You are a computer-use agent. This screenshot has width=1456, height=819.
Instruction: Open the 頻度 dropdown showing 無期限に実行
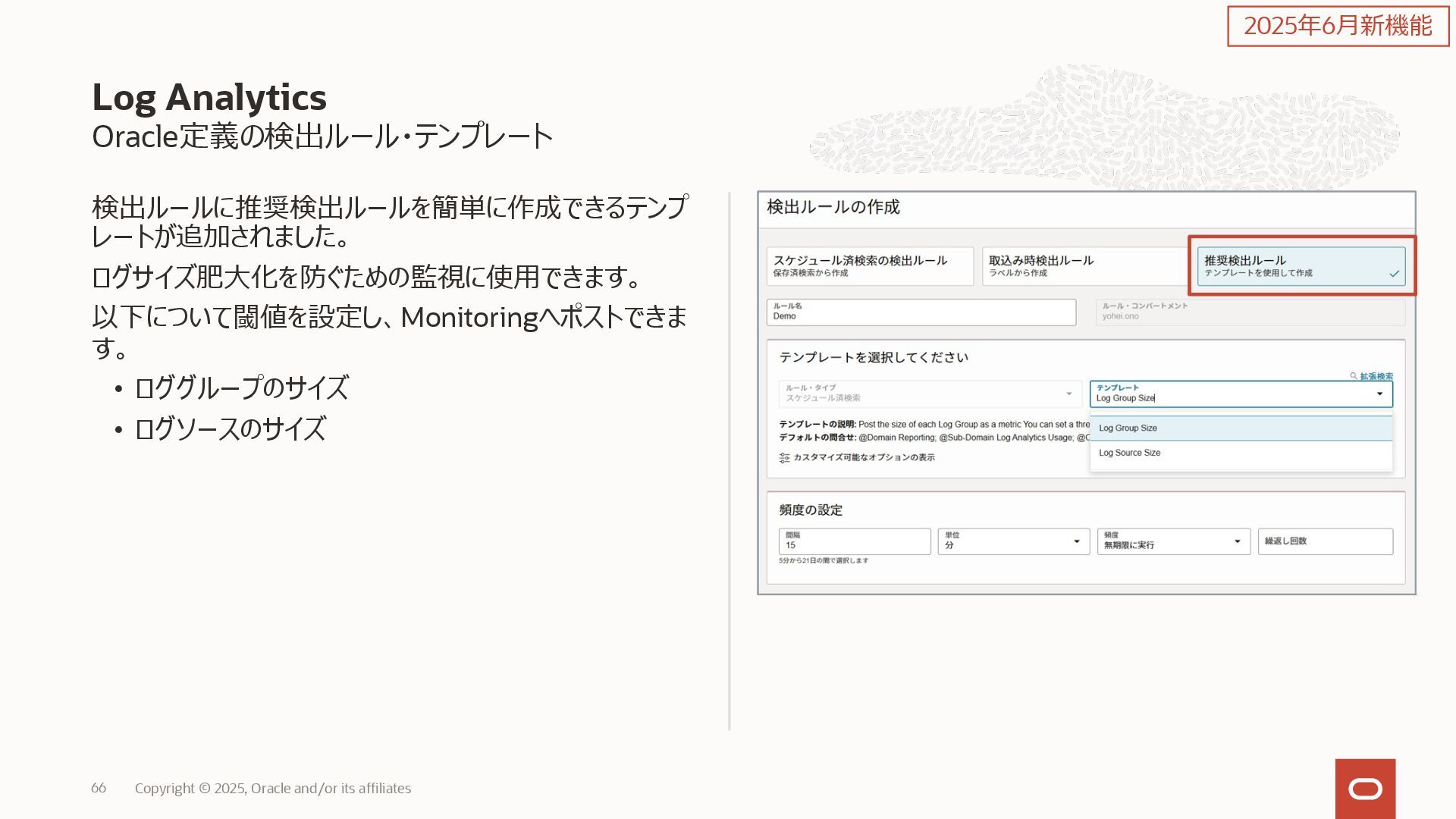tap(1174, 541)
